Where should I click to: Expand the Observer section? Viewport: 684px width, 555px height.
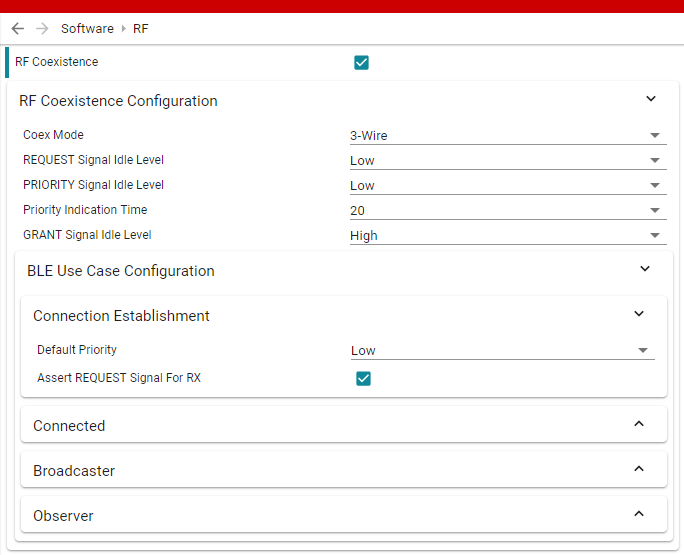pyautogui.click(x=639, y=514)
